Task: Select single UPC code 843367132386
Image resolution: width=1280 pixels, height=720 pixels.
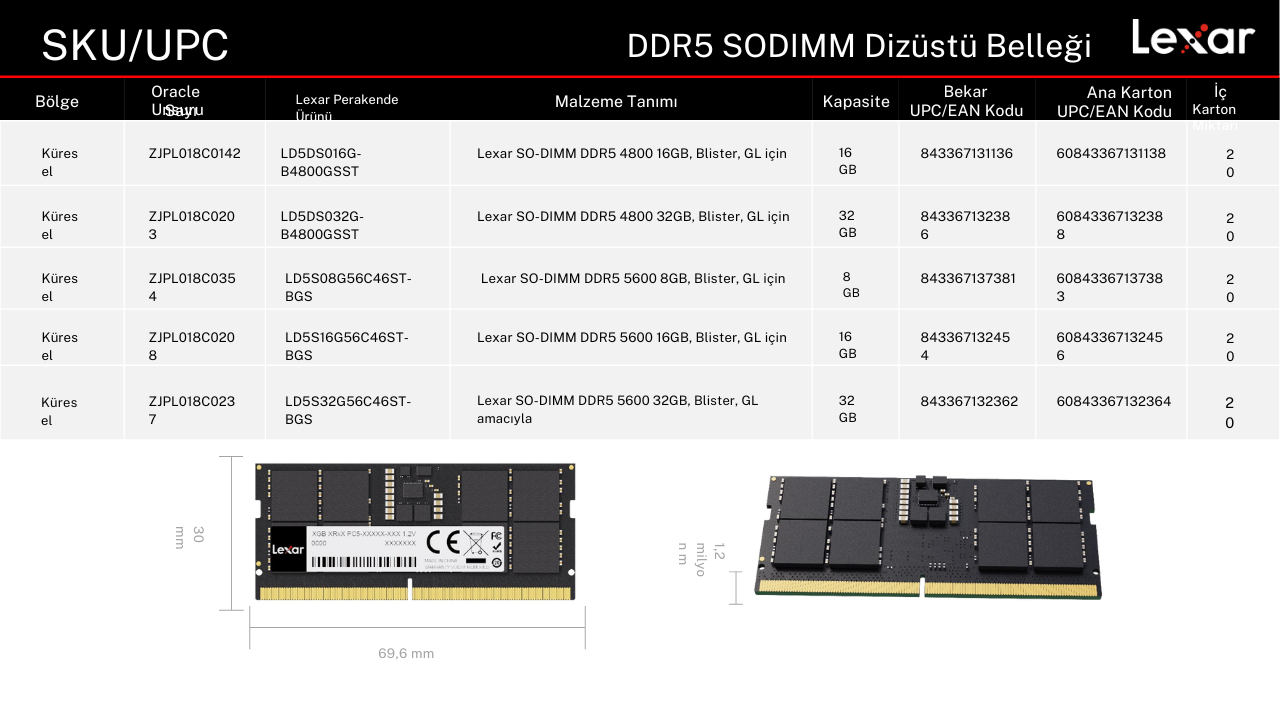Action: pyautogui.click(x=965, y=225)
